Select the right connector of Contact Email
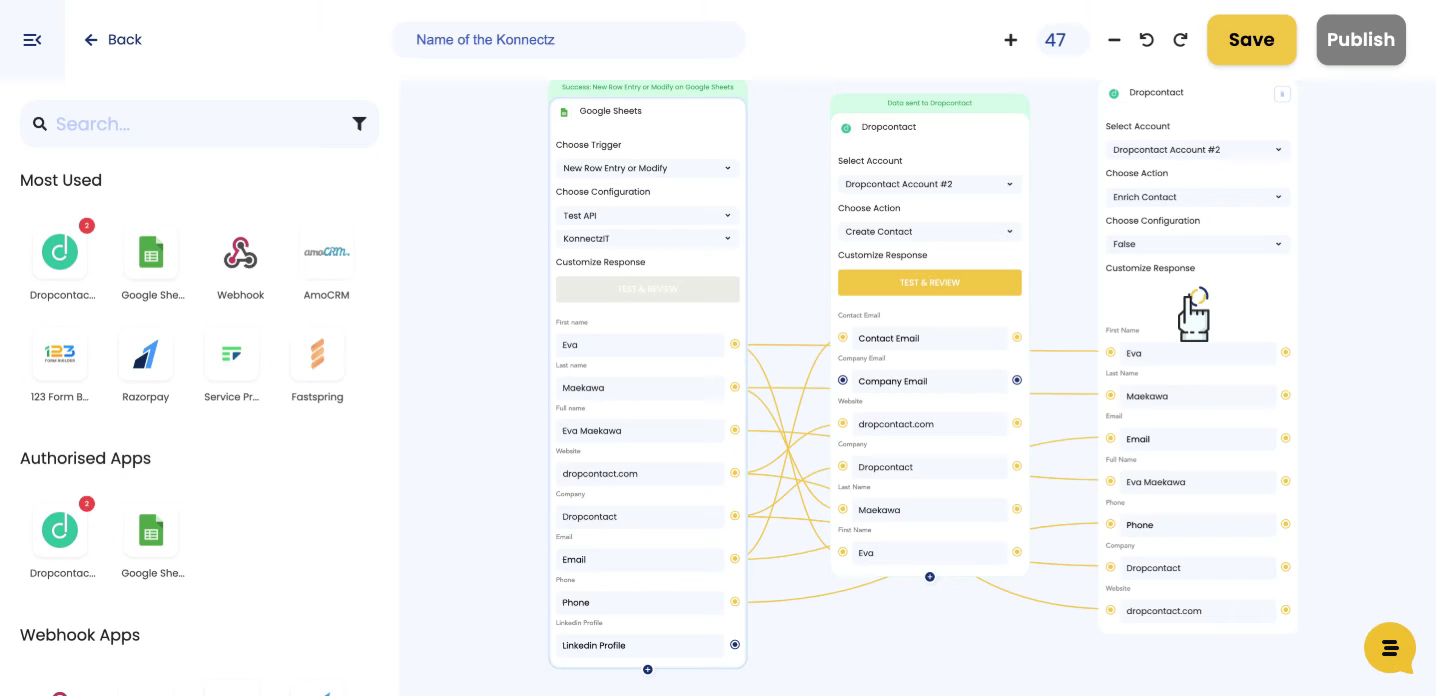The width and height of the screenshot is (1436, 696). point(1017,337)
